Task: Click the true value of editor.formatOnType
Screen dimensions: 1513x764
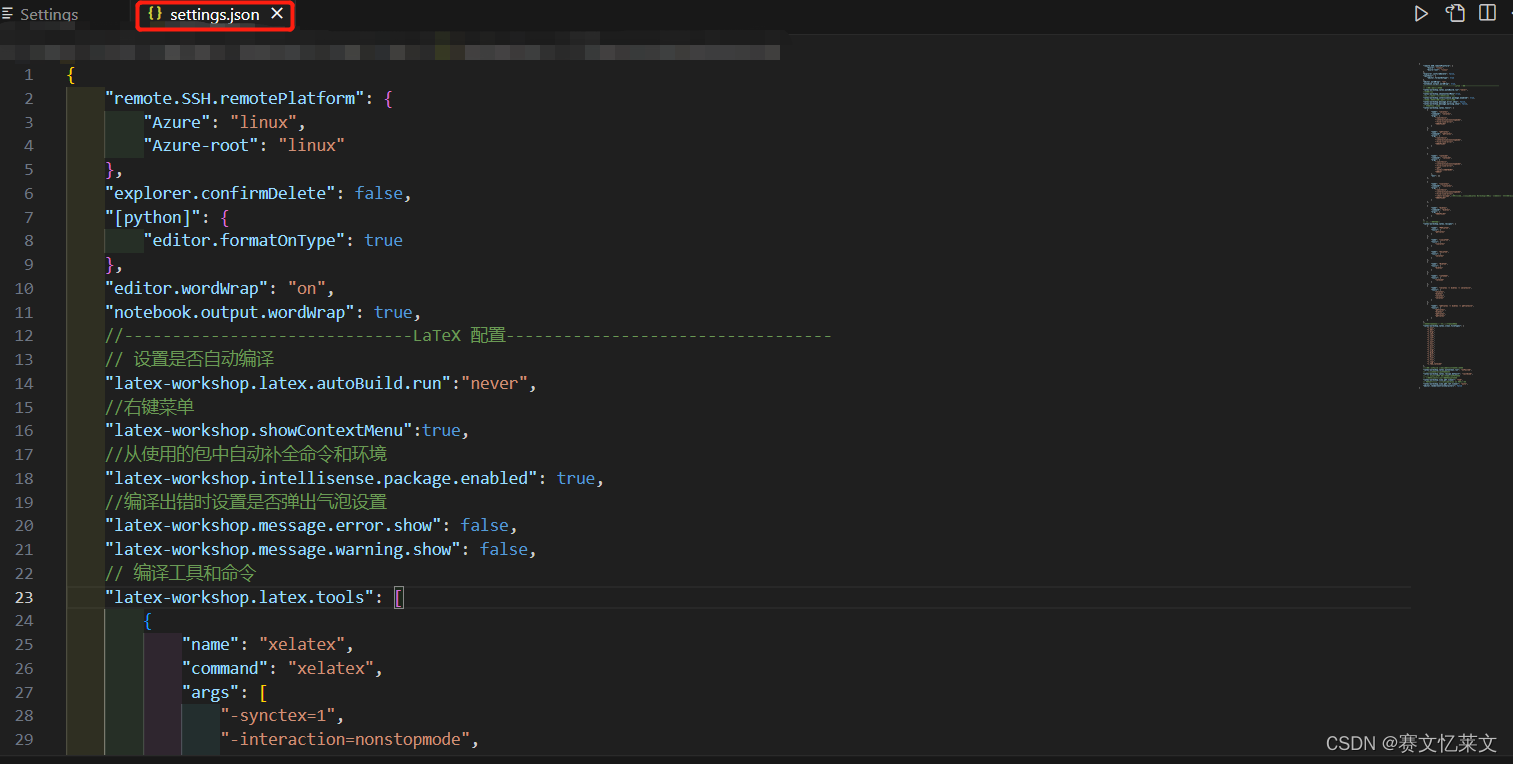Action: point(384,241)
